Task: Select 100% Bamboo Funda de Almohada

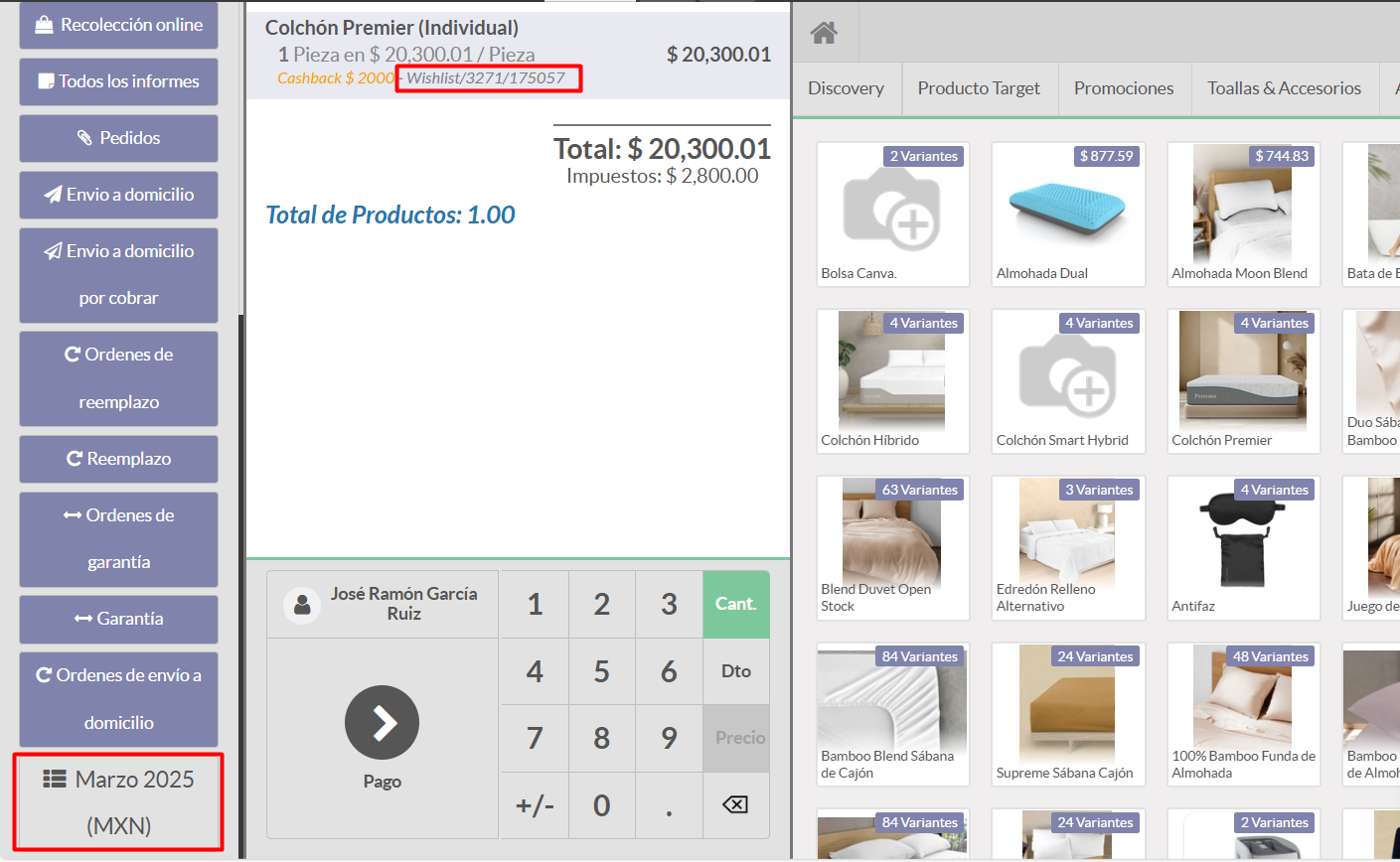Action: [1243, 714]
